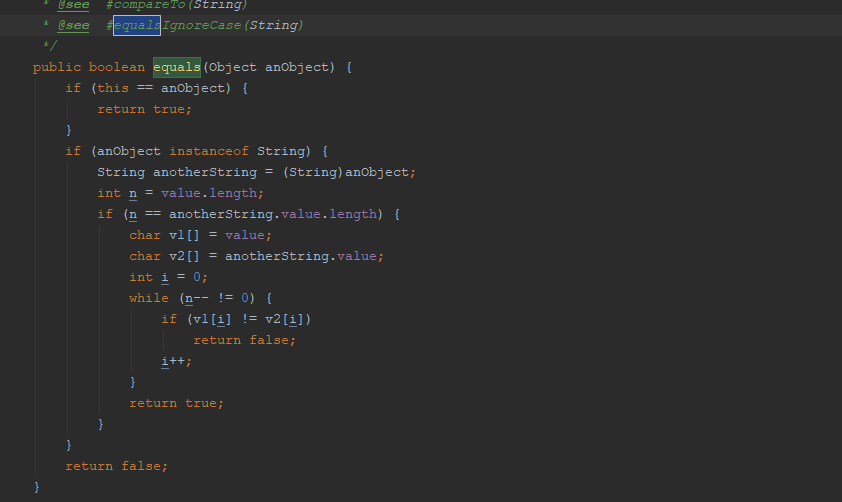Click the selected 'equals' in equalsIgnoreCase reference
This screenshot has width=842, height=502.
coord(137,25)
